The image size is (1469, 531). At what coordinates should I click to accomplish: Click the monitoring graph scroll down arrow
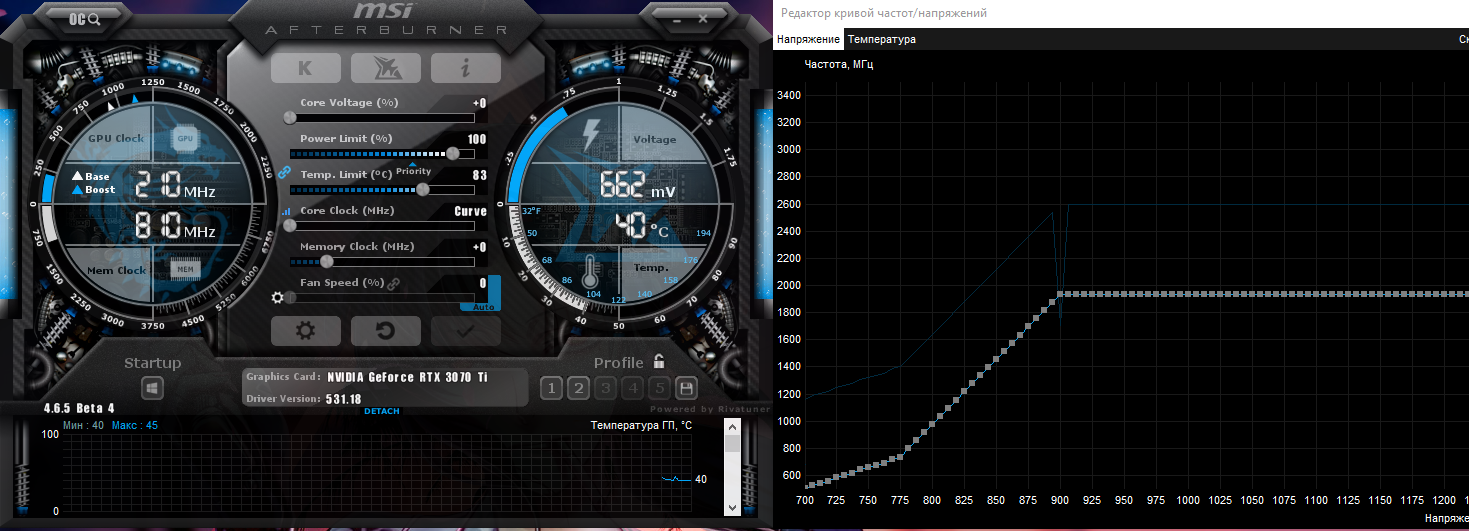[x=732, y=506]
